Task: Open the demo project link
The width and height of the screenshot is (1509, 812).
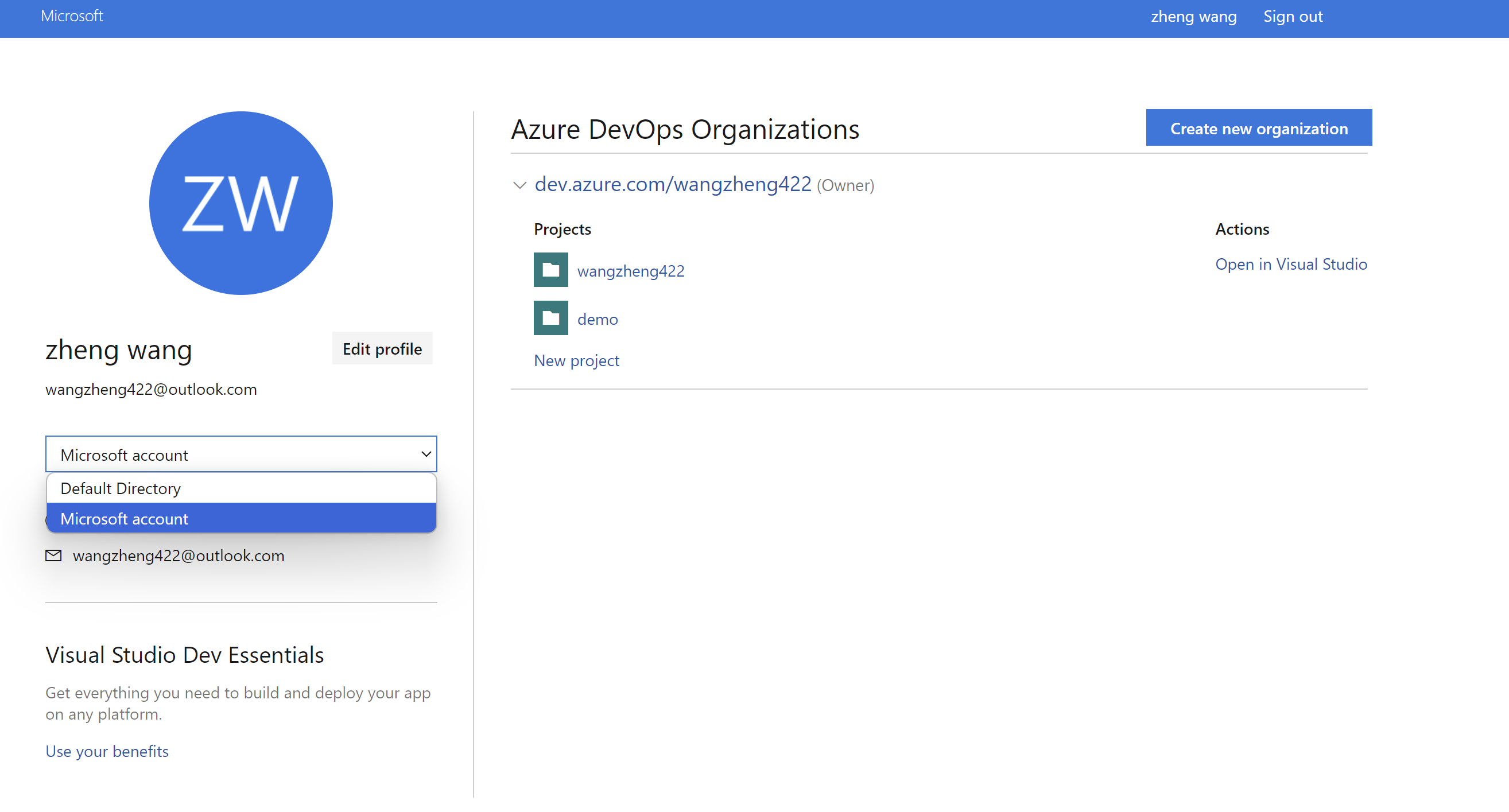Action: pyautogui.click(x=597, y=319)
